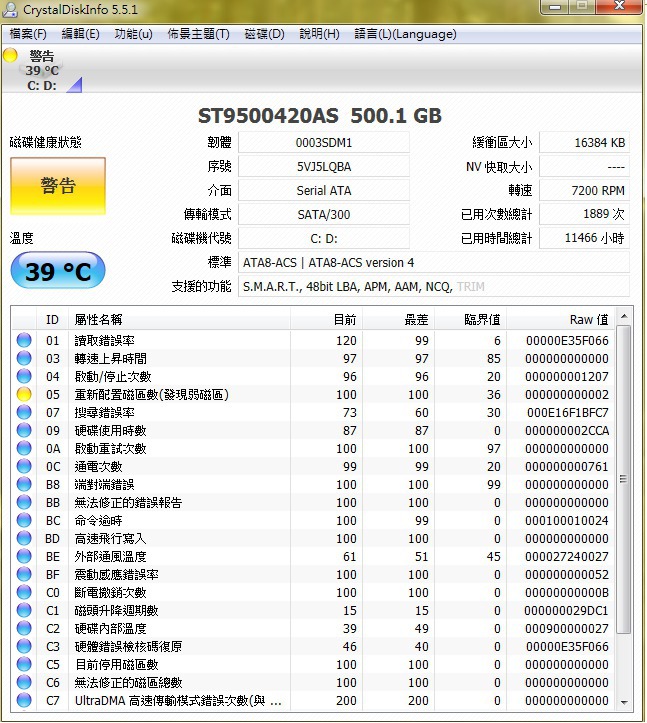The width and height of the screenshot is (647, 723).
Task: Click the blue status icon for 啟動/停止次數
Action: tap(24, 376)
